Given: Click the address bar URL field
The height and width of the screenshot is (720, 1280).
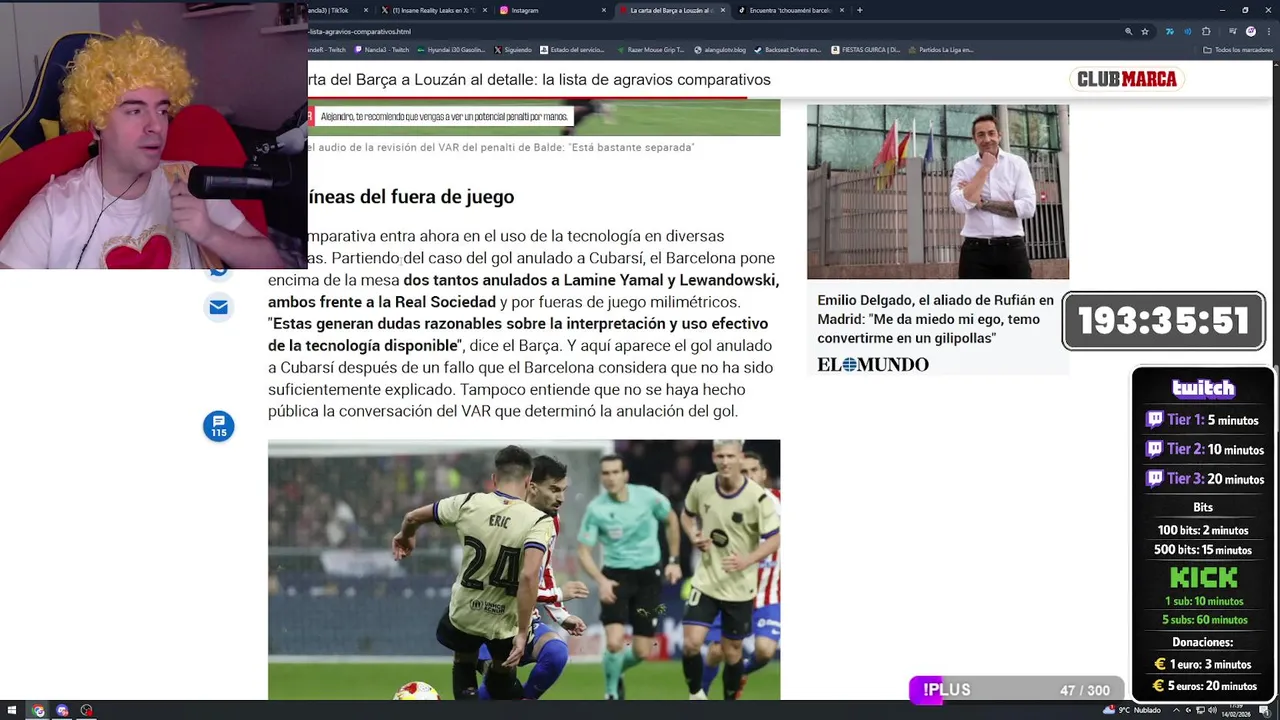Looking at the screenshot, I should [x=700, y=31].
